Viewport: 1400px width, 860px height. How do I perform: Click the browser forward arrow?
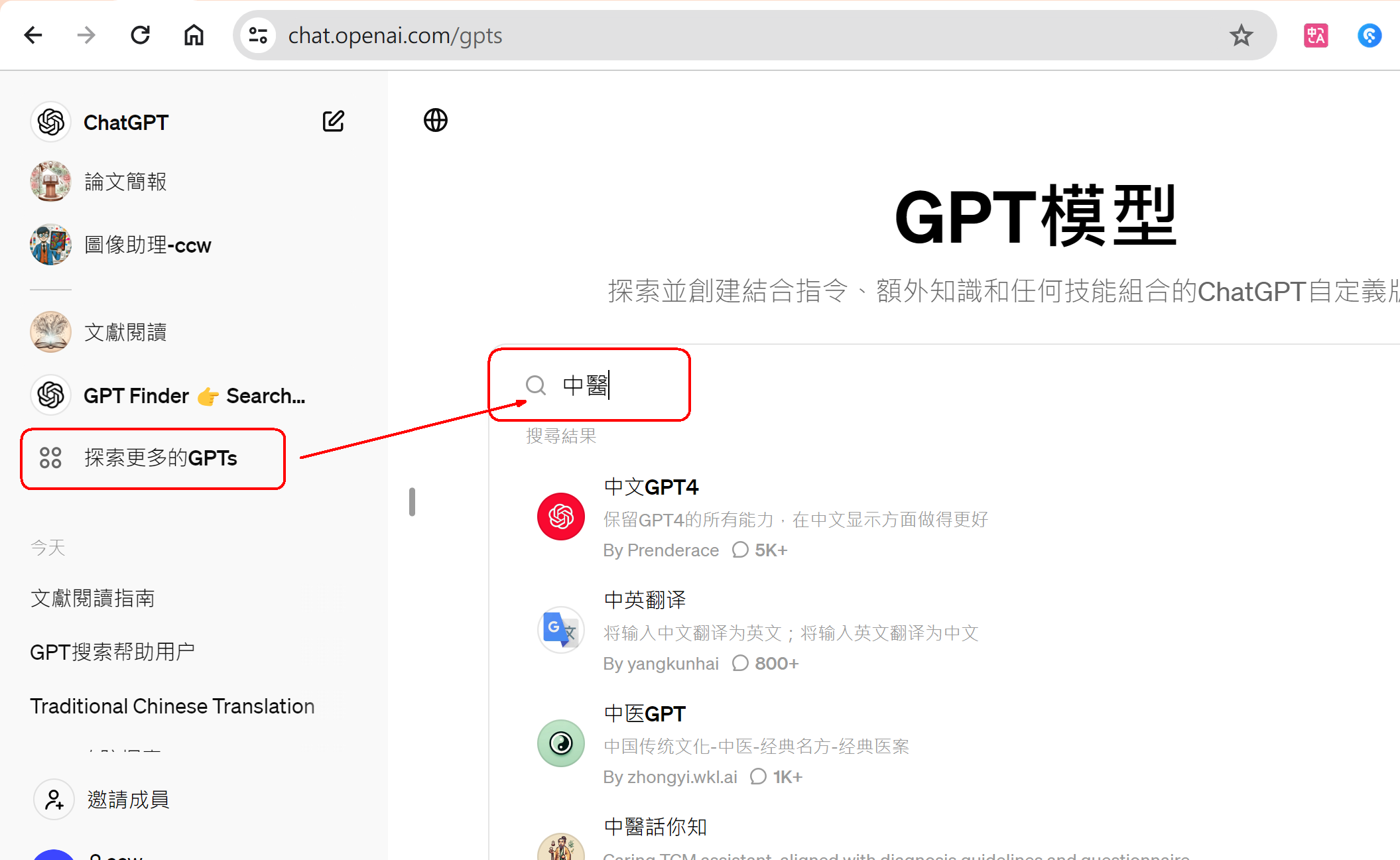[86, 35]
